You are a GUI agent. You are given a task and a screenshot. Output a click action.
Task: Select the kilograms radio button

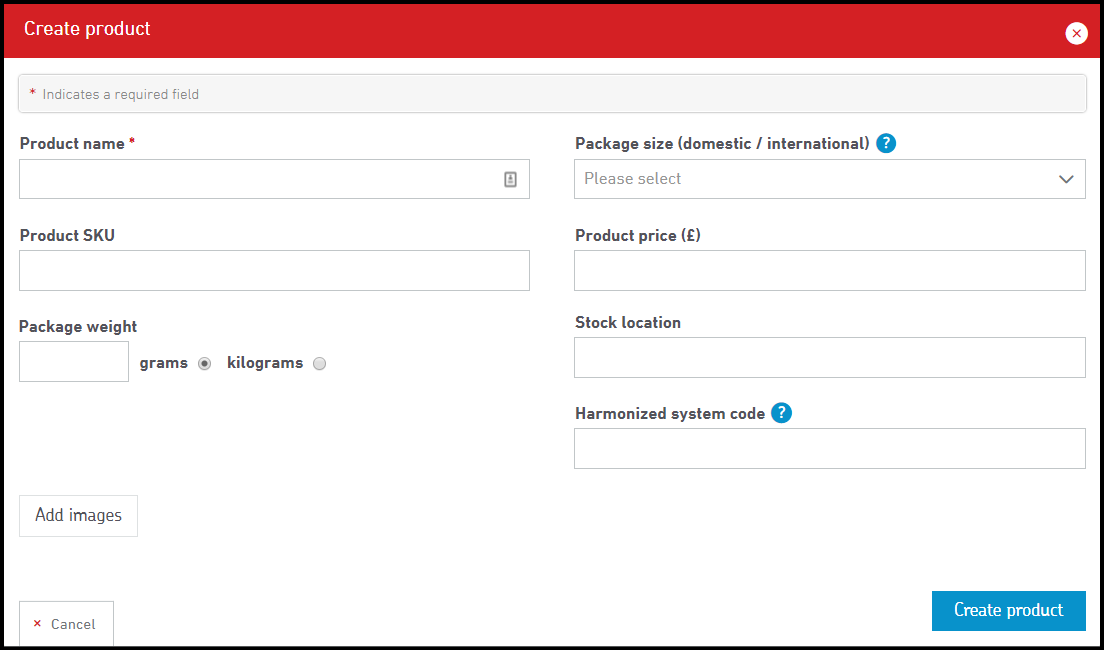[319, 364]
